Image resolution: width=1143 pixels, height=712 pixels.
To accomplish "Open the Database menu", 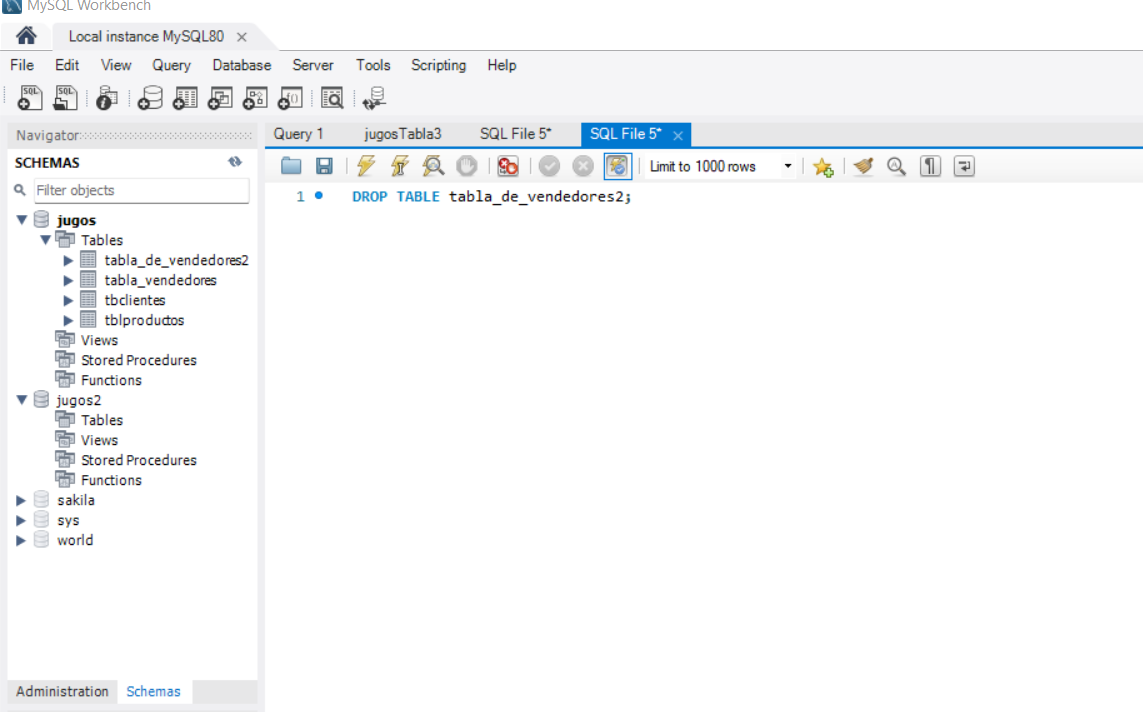I will click(x=241, y=65).
